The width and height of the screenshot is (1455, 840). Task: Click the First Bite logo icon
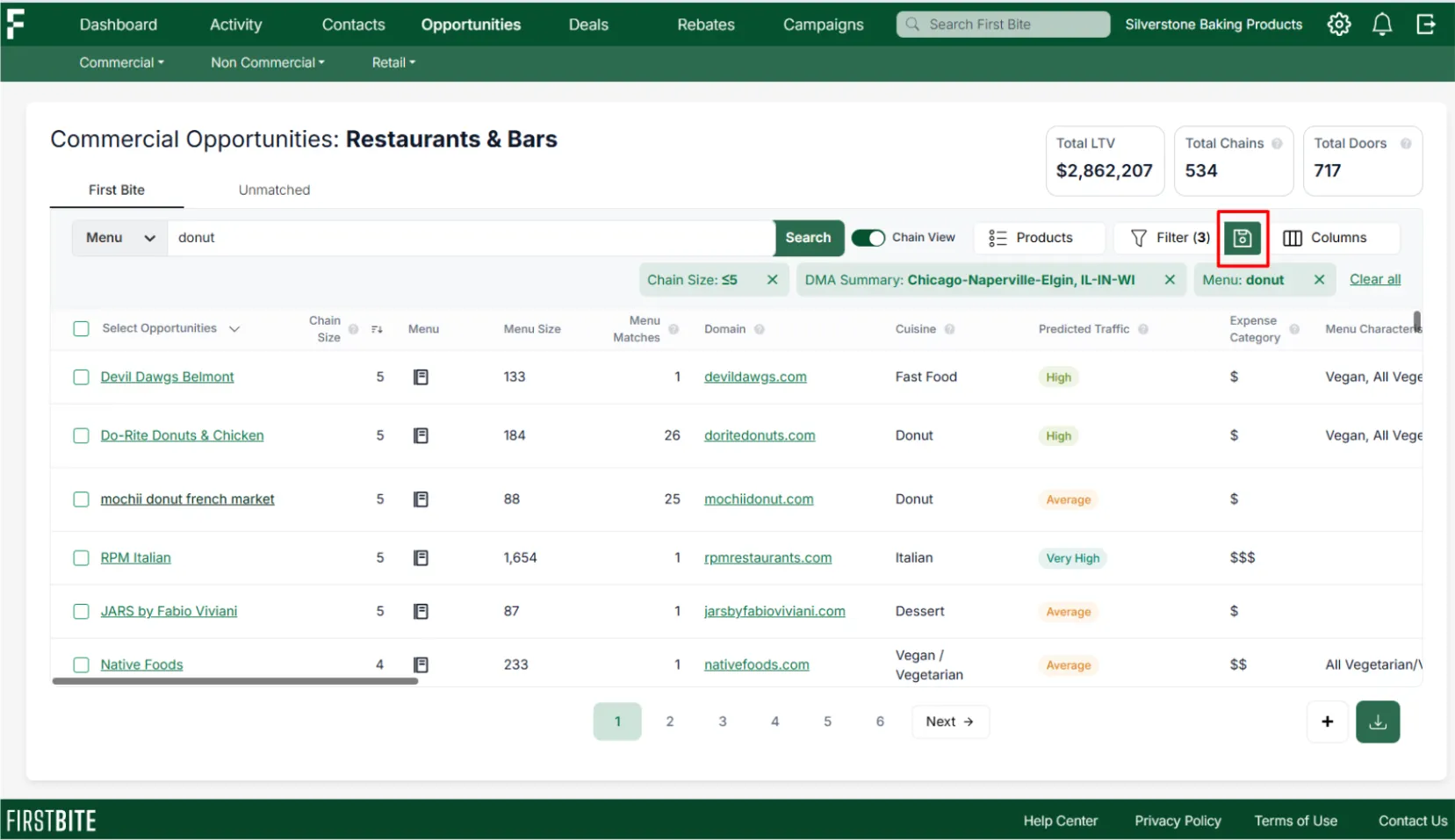(x=15, y=24)
